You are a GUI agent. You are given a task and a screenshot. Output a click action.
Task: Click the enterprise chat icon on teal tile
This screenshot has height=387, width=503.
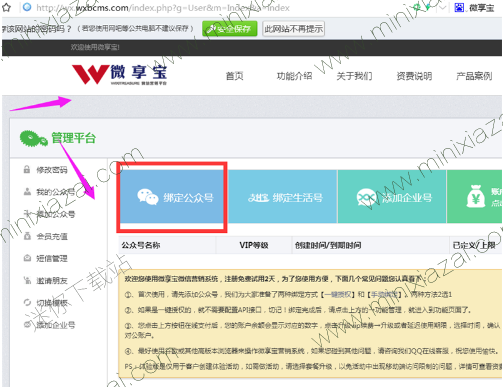[366, 197]
